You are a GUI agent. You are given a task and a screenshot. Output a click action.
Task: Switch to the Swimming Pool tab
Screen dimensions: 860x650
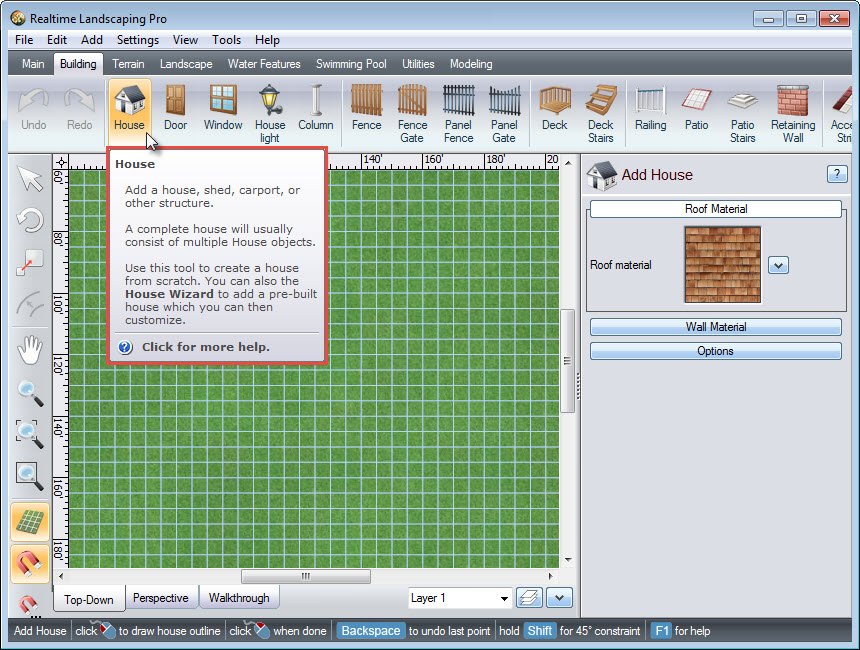(351, 64)
